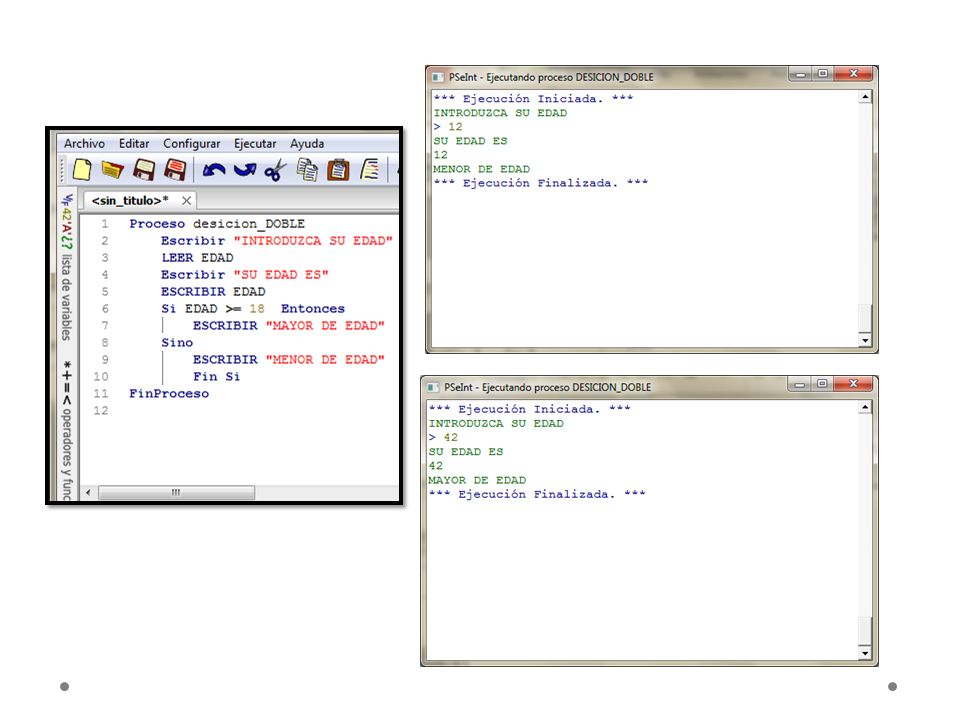
Task: Click the 'Sino' keyword in the code
Action: (x=177, y=343)
